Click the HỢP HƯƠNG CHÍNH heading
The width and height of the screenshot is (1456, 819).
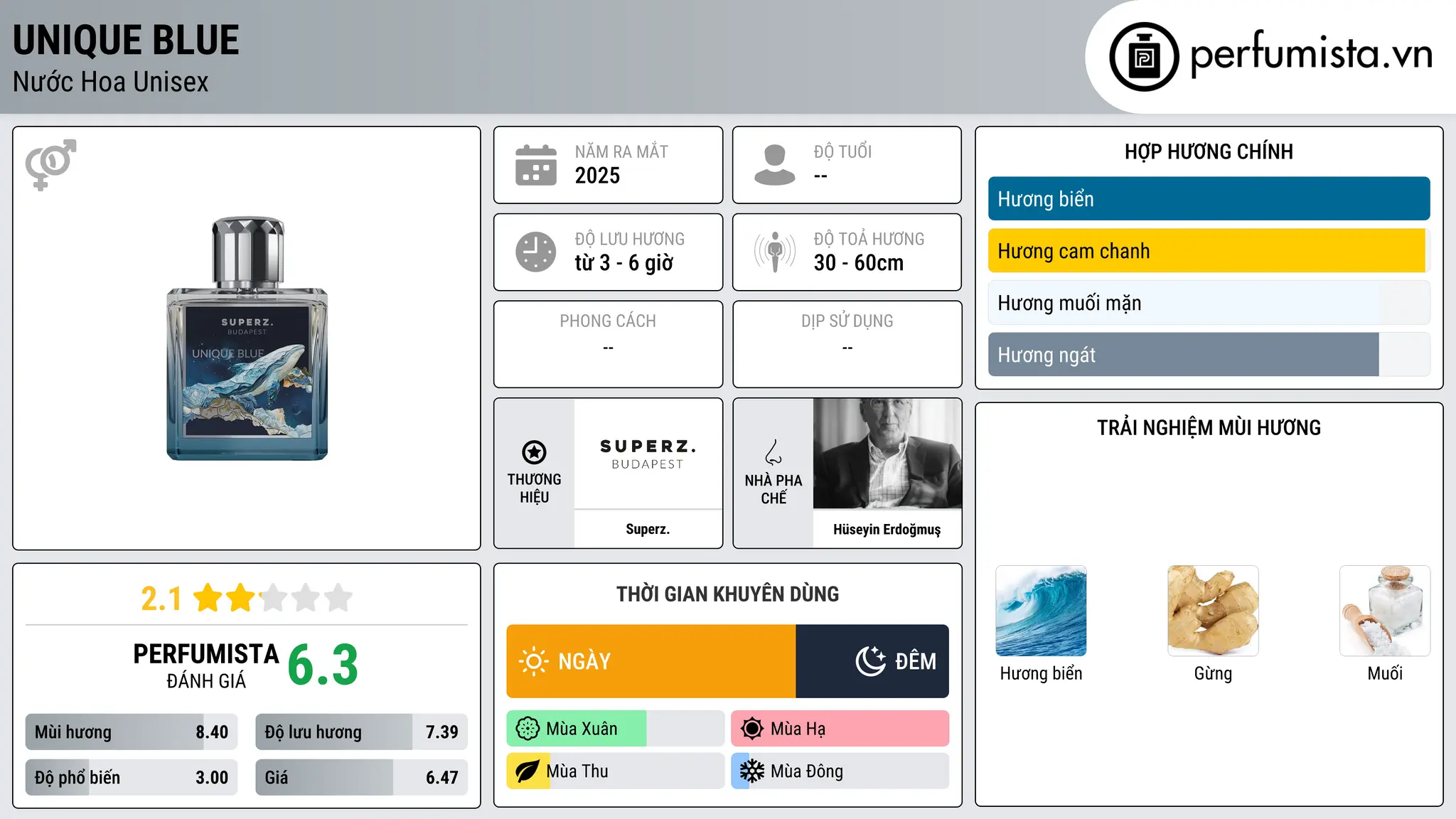point(1209,151)
